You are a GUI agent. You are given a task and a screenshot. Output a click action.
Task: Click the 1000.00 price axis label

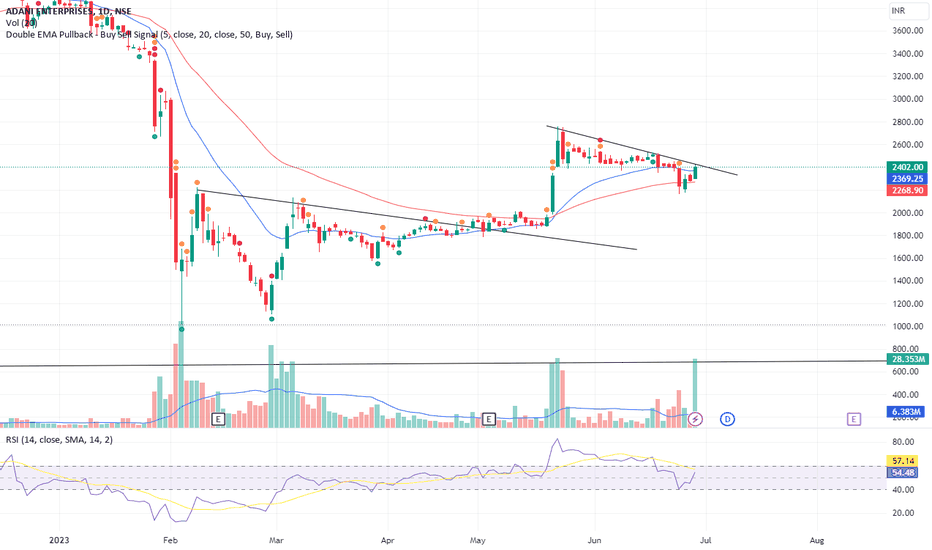click(907, 326)
